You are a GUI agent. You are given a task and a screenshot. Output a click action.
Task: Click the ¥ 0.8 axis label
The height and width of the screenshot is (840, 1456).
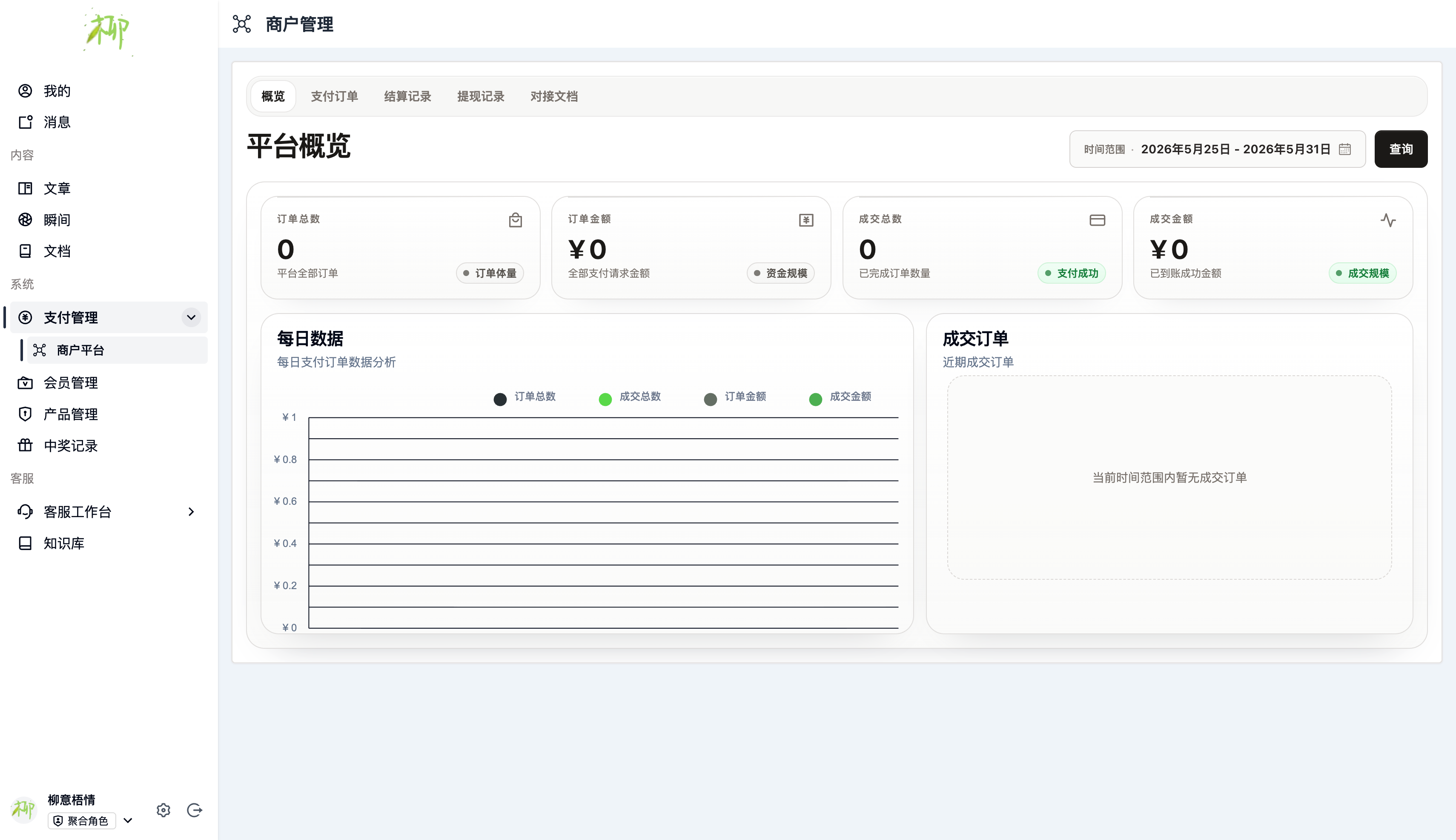(285, 459)
